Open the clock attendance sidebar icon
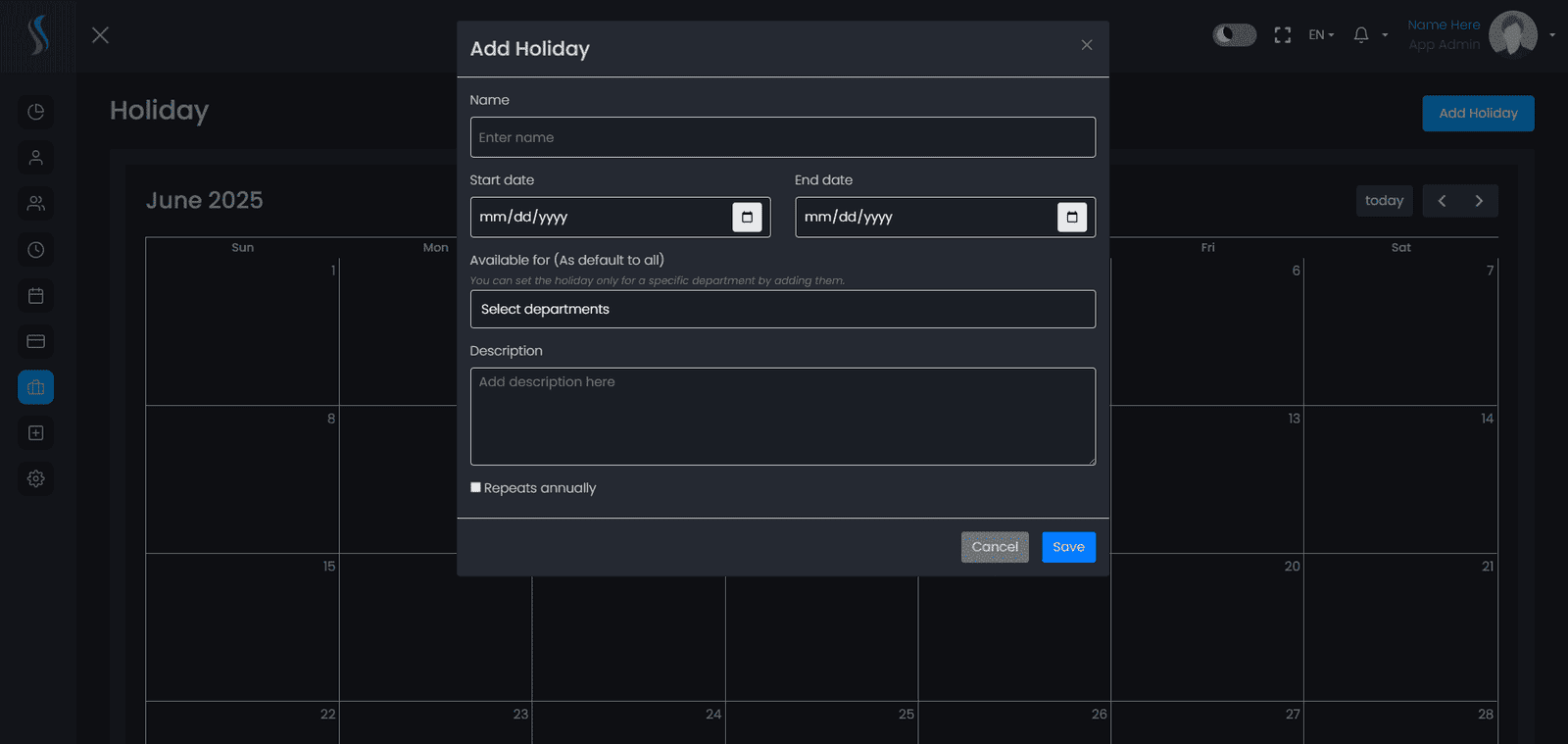 pyautogui.click(x=36, y=250)
